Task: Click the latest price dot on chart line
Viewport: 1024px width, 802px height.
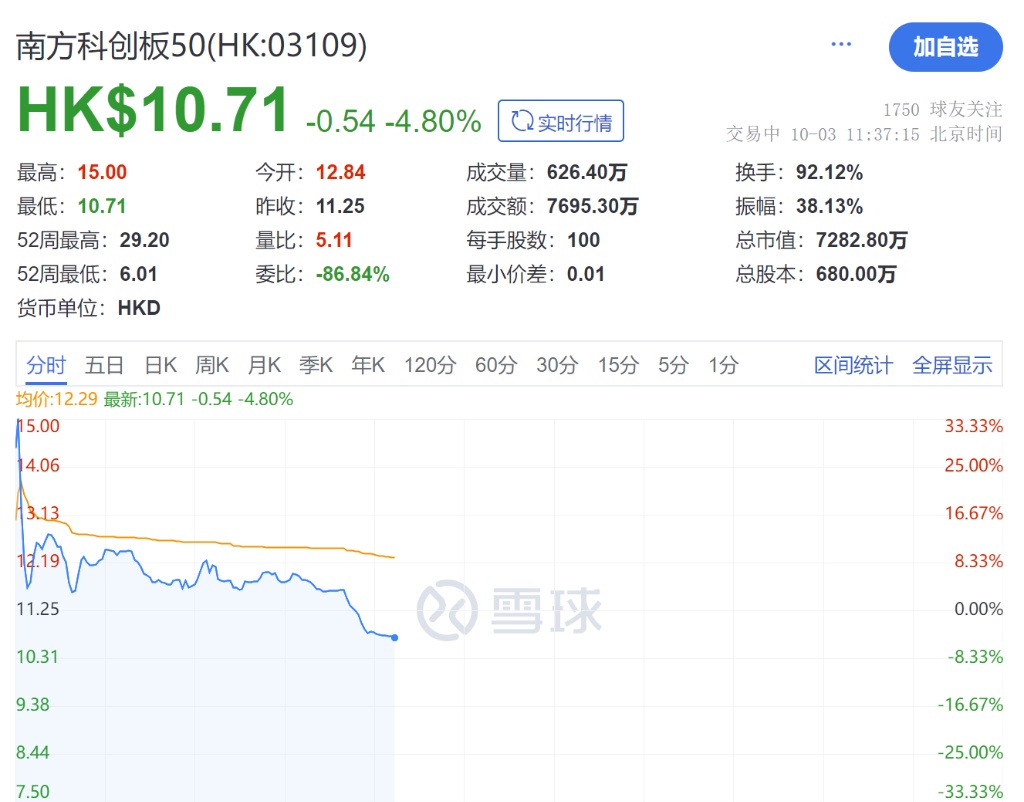Action: [395, 637]
